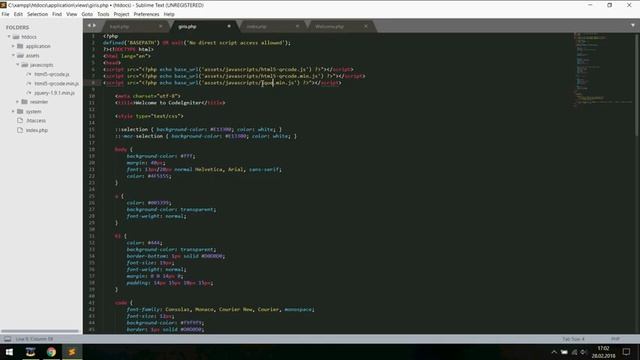Select the assets folder icon
The image size is (640, 360).
pyautogui.click(x=20, y=55)
